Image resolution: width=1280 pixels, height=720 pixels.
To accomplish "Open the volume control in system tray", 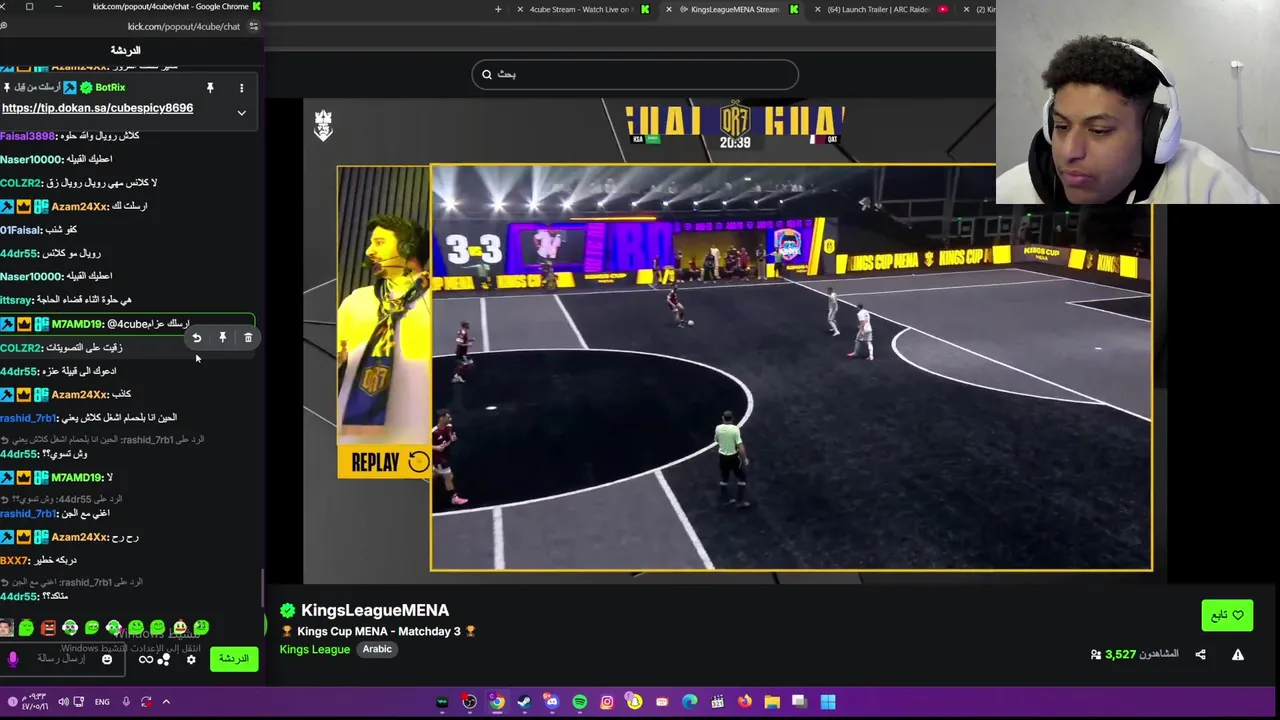I will click(x=63, y=702).
